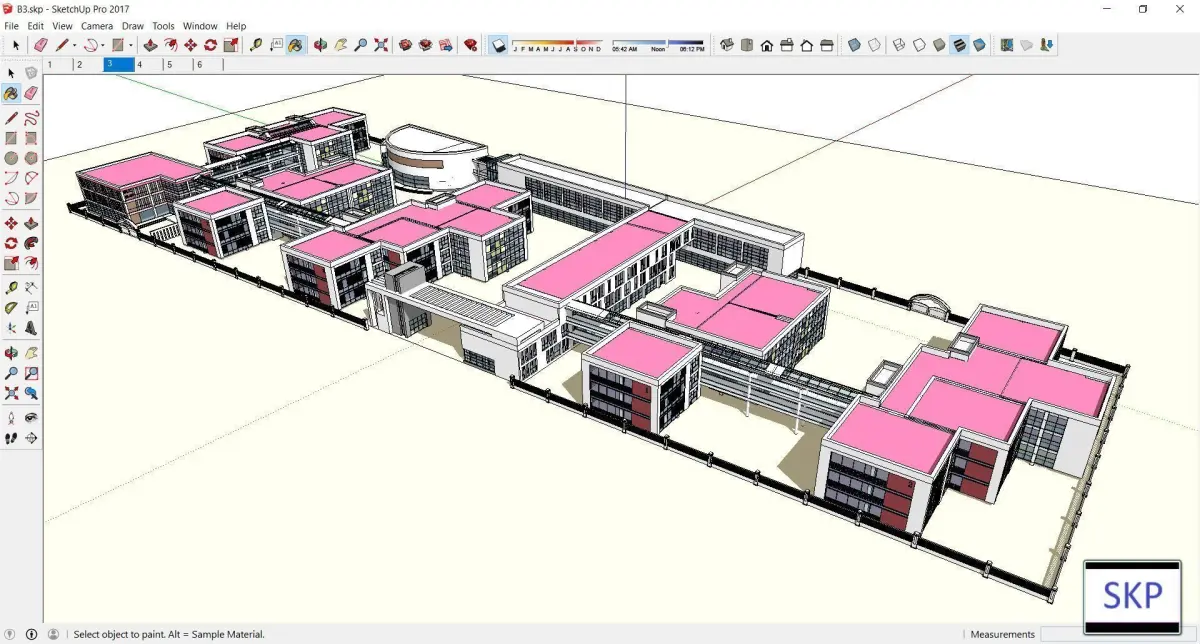Switch to Shaded With Textures style

click(959, 45)
